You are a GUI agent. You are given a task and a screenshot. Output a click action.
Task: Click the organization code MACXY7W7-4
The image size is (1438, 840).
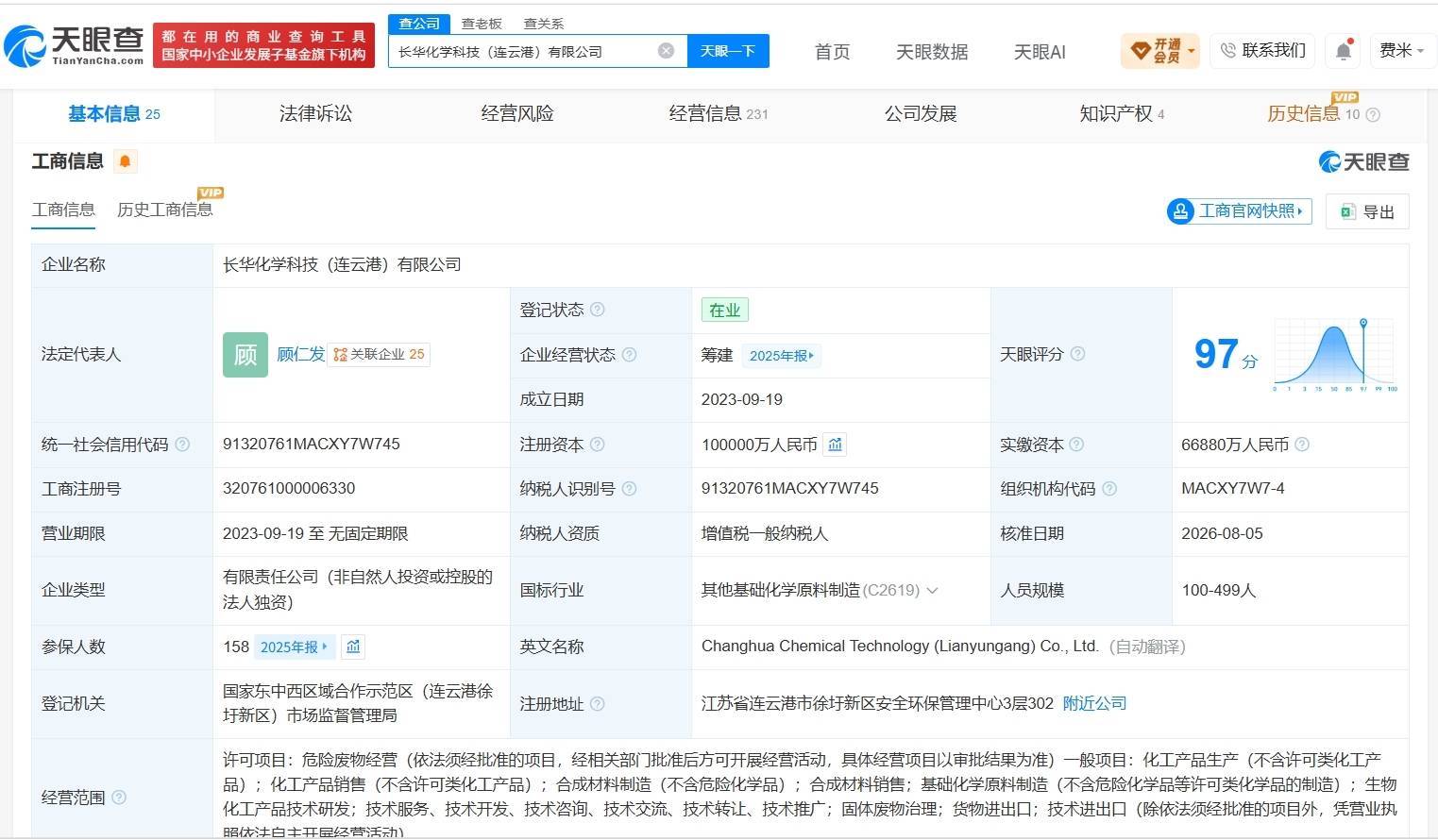pos(1232,488)
